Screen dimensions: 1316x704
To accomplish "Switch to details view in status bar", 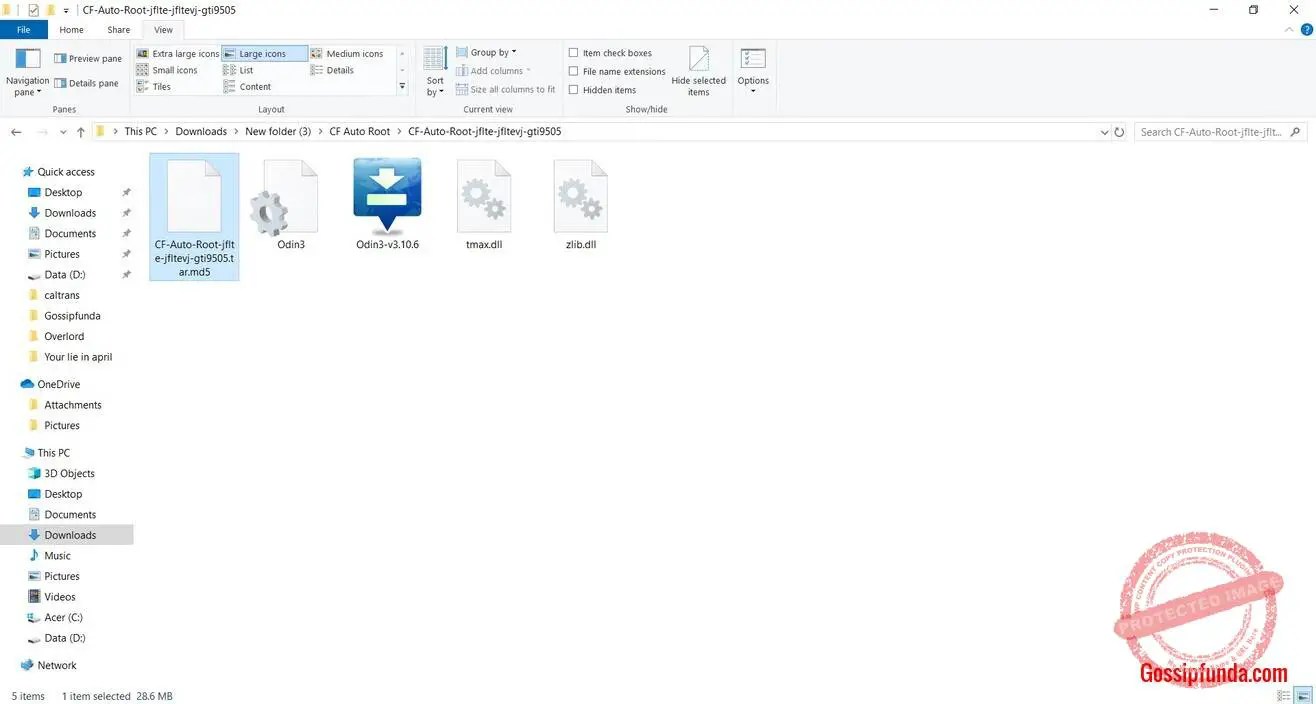I will click(x=1284, y=695).
